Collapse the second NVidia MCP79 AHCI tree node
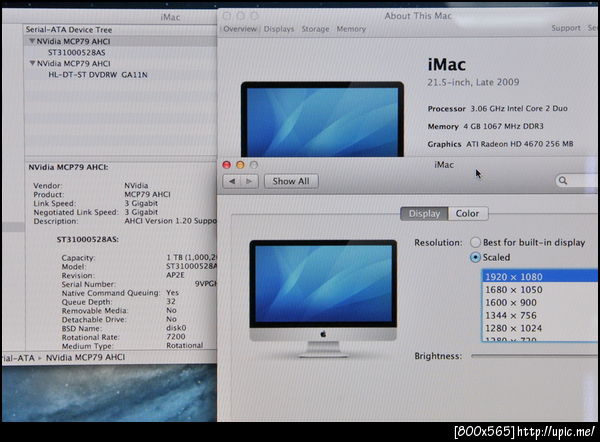The image size is (600, 442). pos(33,63)
